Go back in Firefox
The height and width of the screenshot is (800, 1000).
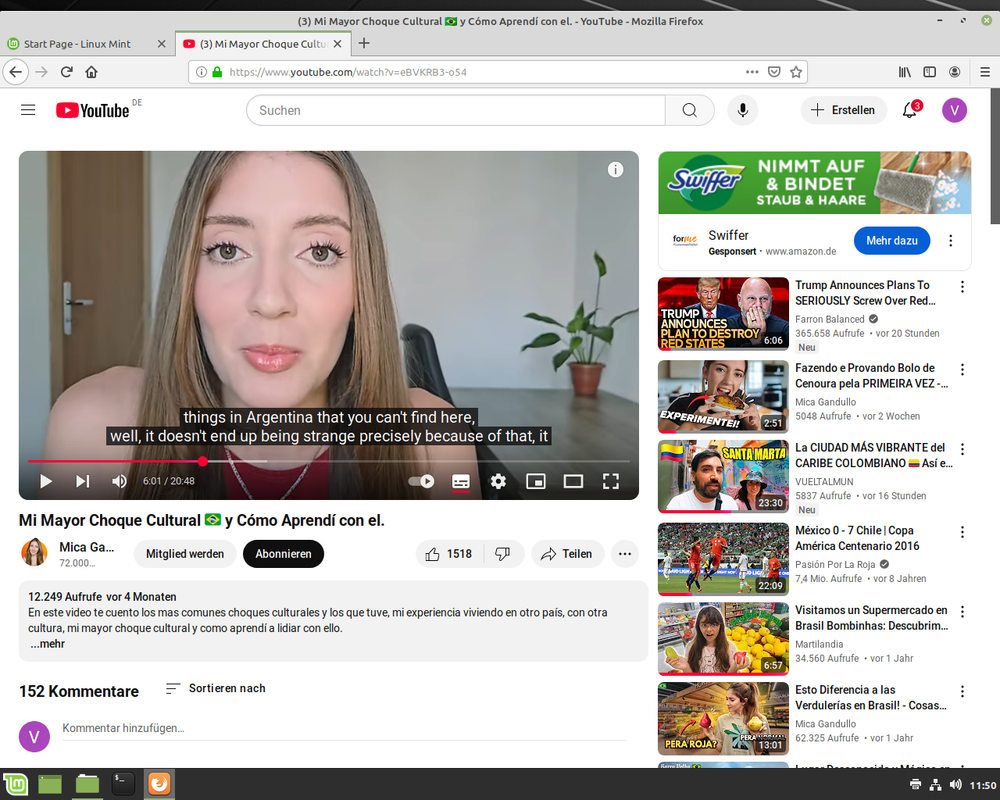(16, 72)
